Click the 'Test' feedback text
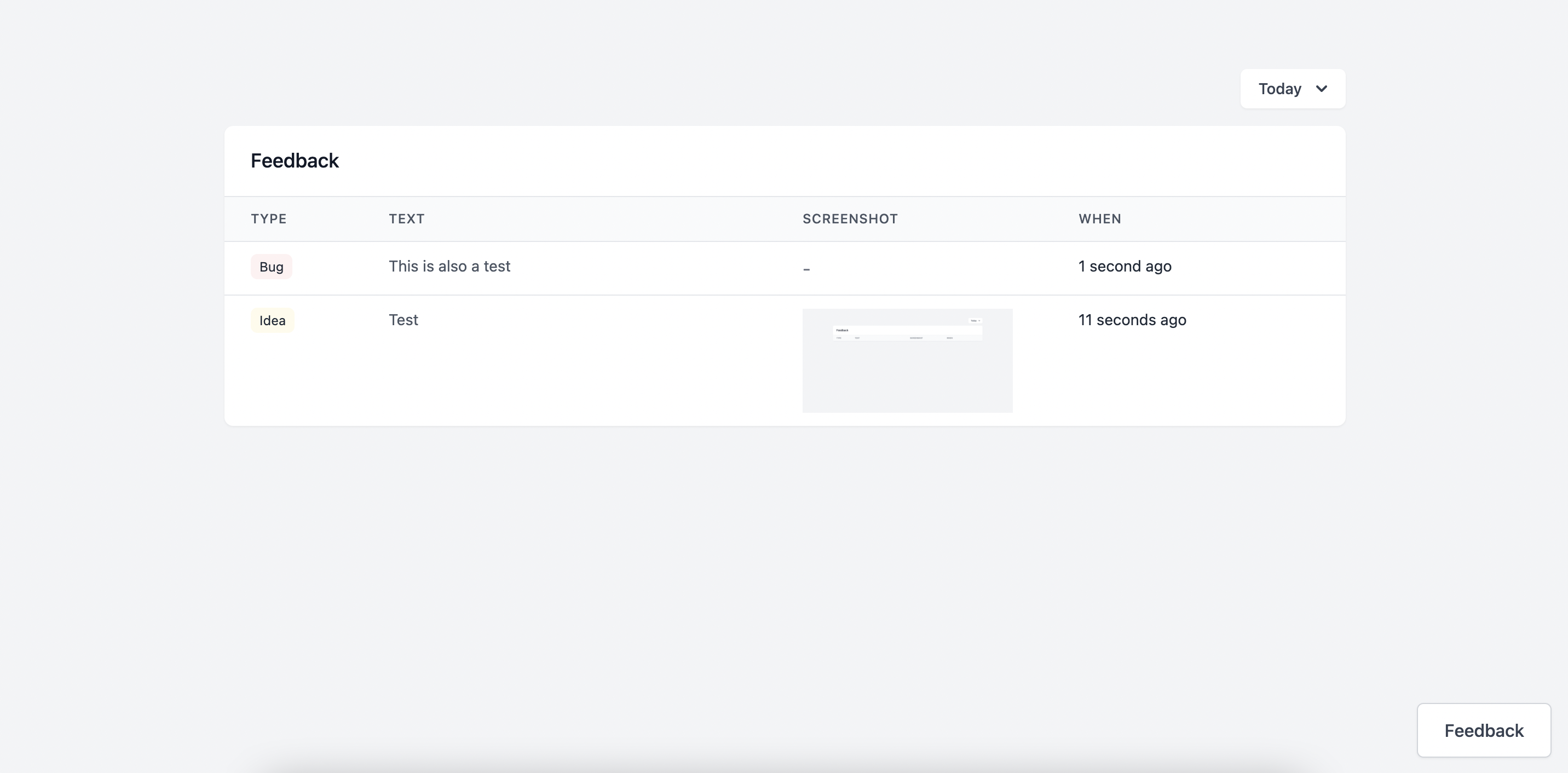Image resolution: width=1568 pixels, height=773 pixels. click(x=403, y=320)
